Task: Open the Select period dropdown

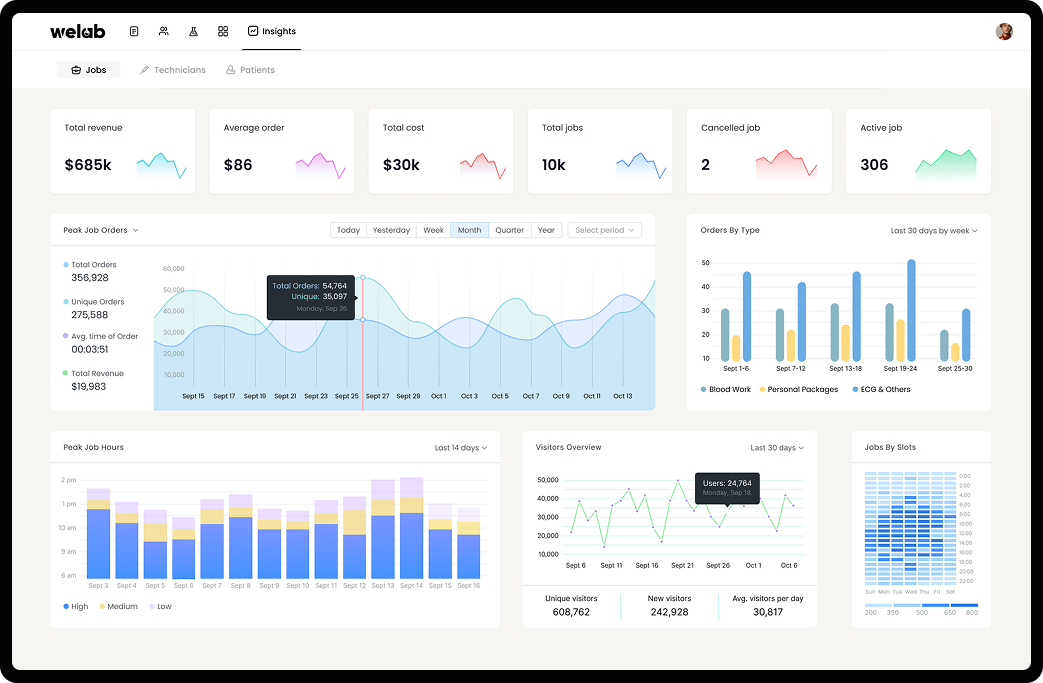Action: pyautogui.click(x=604, y=229)
